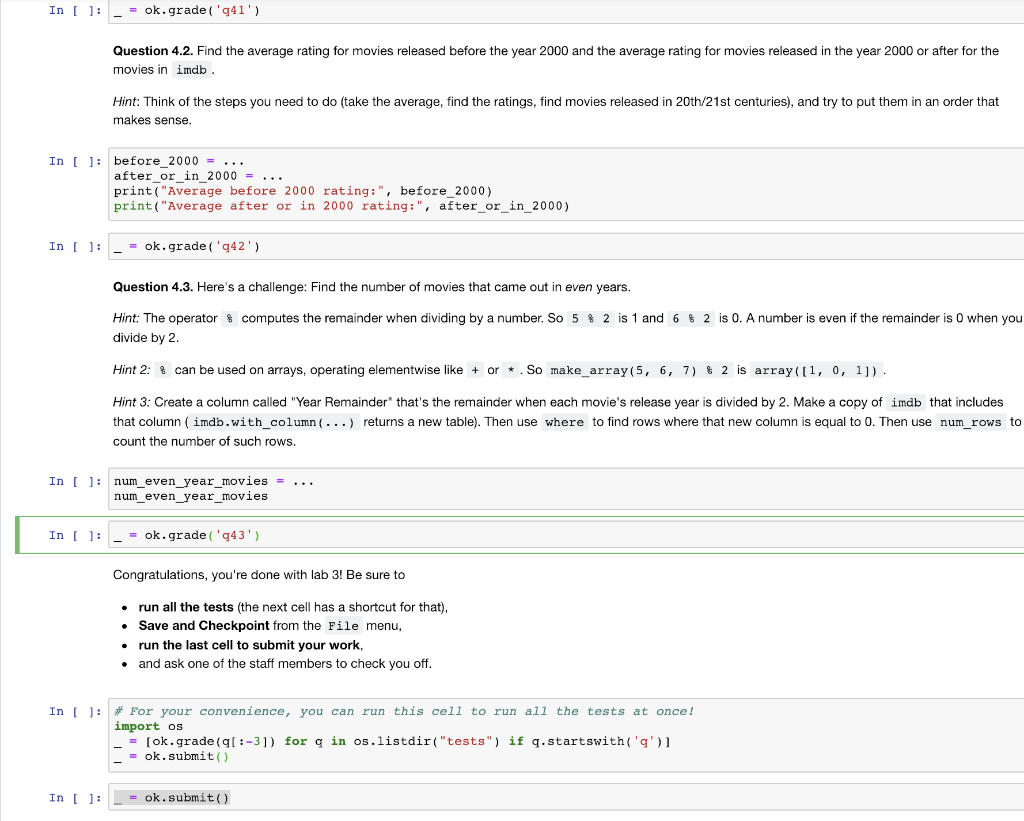
Task: Click the where inline code text in Hint 3
Action: (x=564, y=422)
